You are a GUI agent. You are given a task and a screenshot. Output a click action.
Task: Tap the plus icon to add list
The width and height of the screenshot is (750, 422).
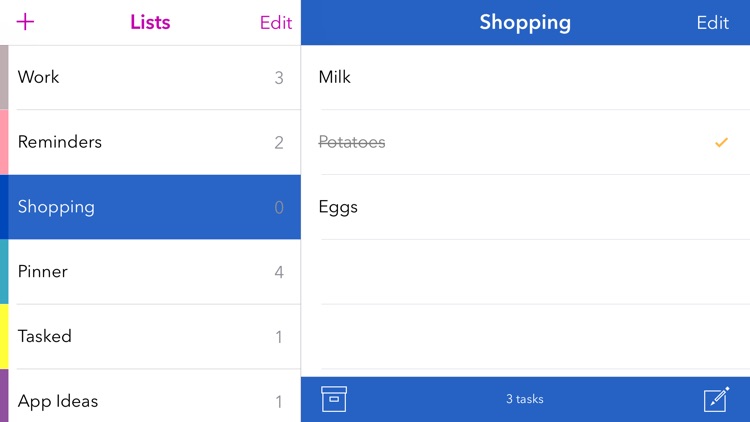click(26, 22)
